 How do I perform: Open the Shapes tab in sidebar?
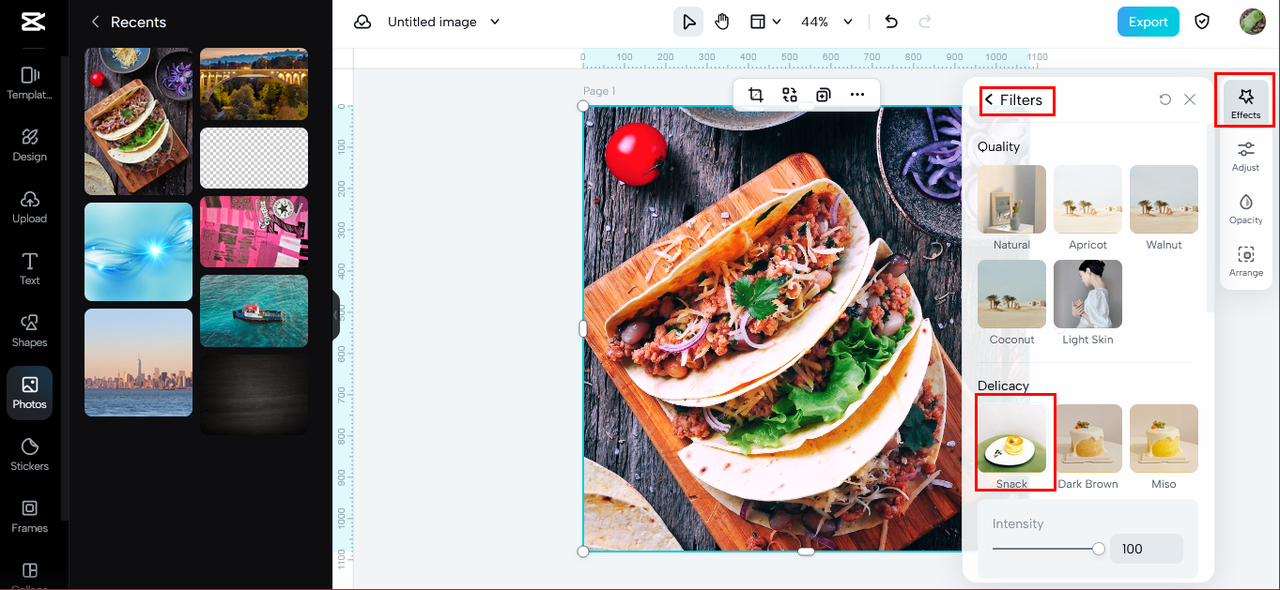click(x=29, y=330)
